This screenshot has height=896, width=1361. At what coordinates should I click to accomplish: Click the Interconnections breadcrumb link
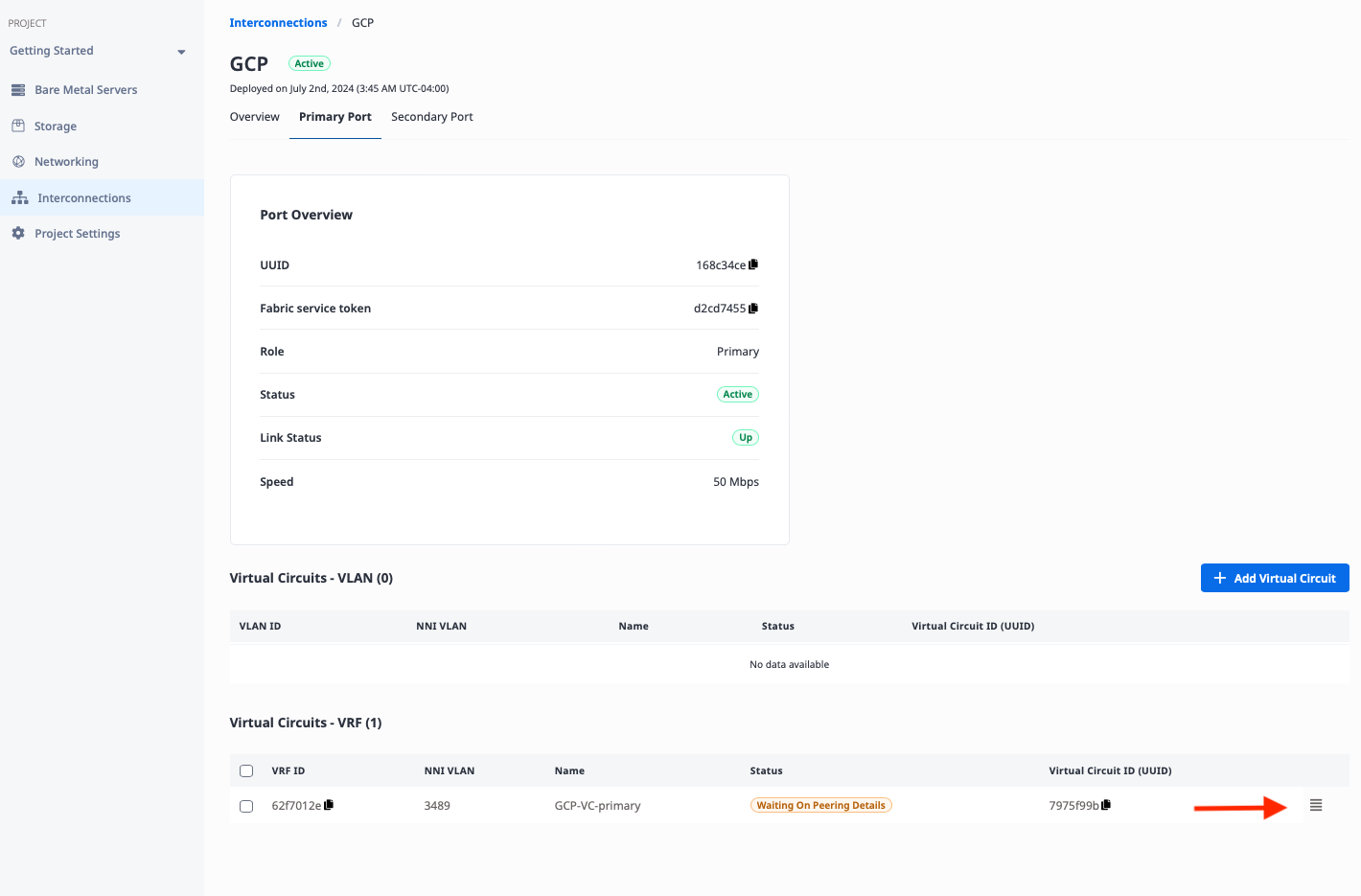click(x=278, y=23)
